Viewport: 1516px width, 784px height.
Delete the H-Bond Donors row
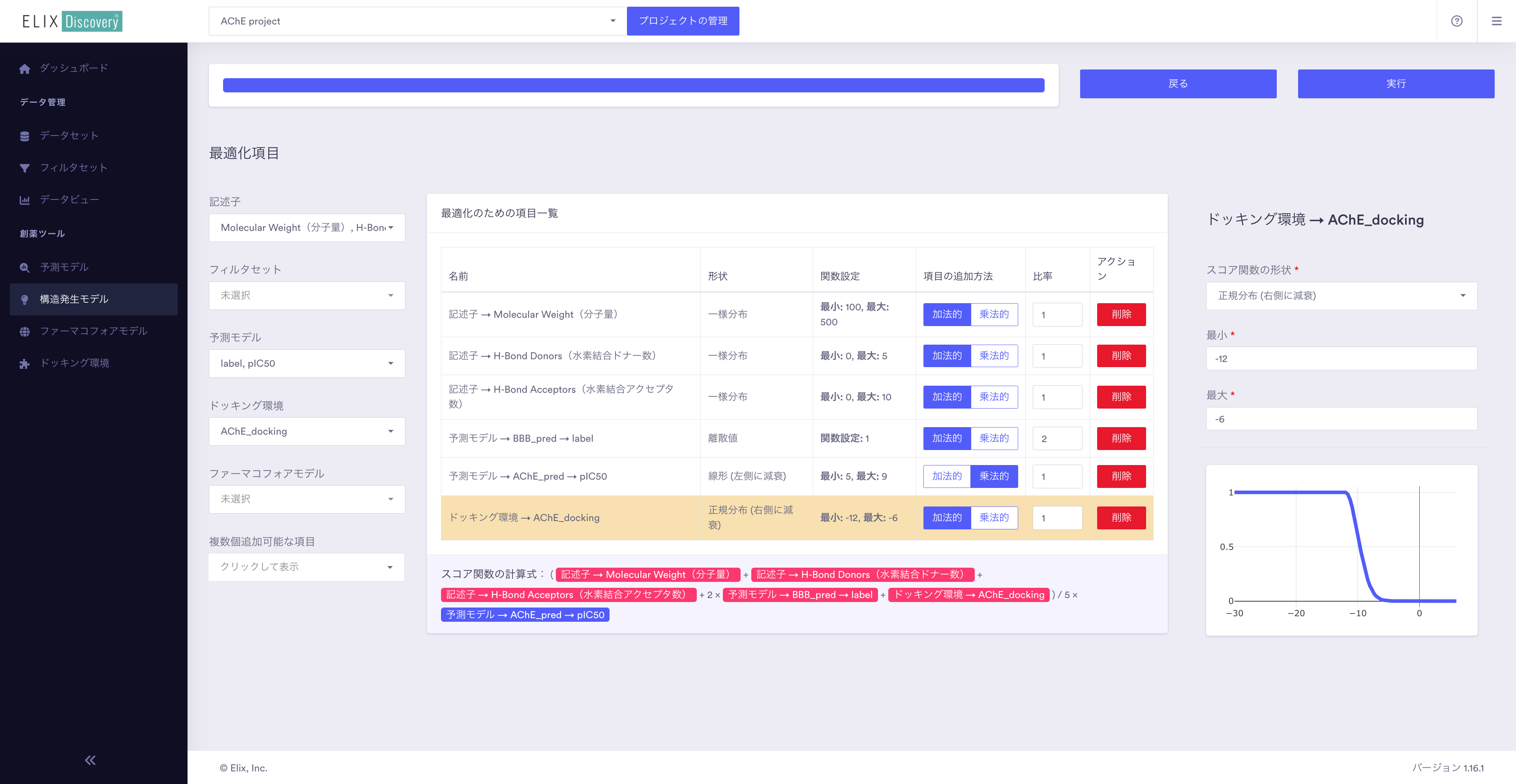pos(1121,356)
